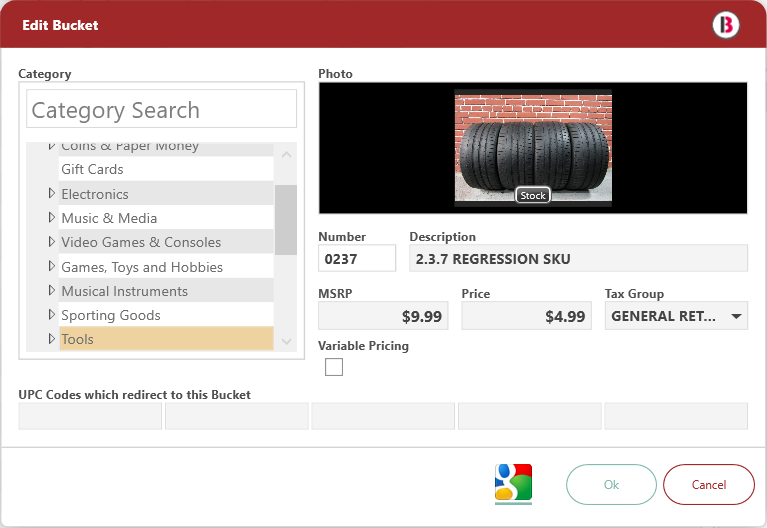Click the category list scroll up arrow

click(x=286, y=155)
